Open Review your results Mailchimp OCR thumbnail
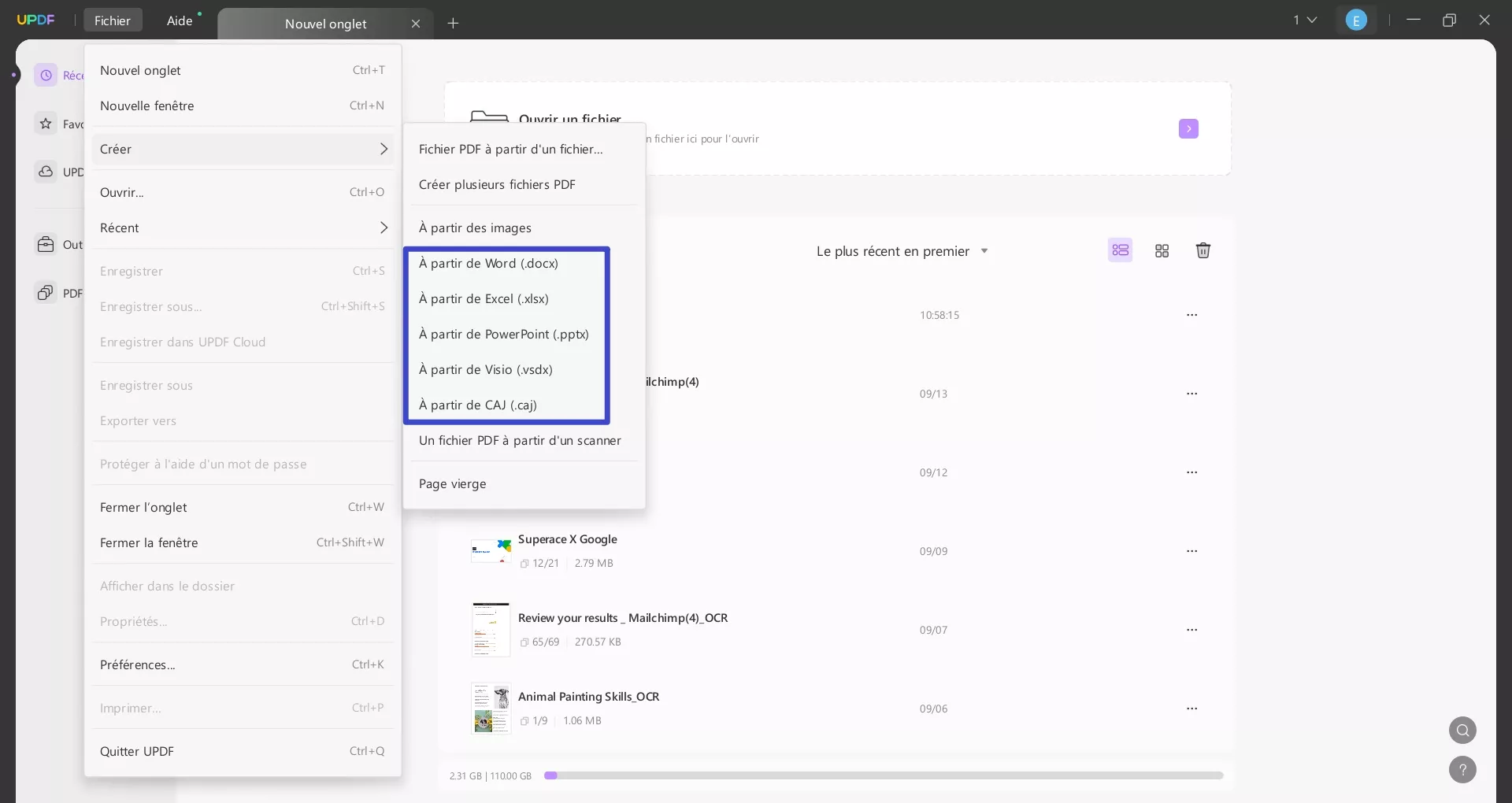1512x803 pixels. 491,630
